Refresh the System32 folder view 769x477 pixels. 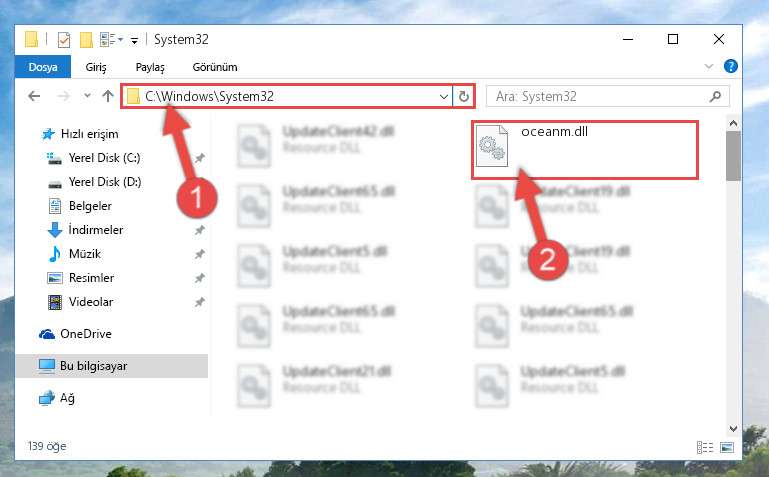pos(463,97)
